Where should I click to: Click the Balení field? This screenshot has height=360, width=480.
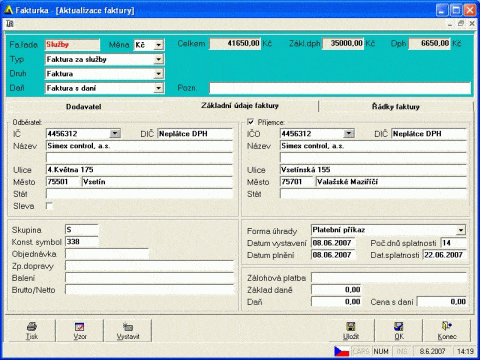click(150, 278)
